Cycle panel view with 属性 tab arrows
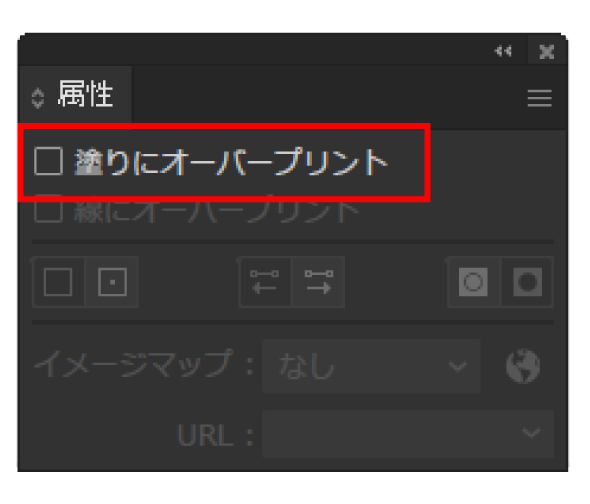Screen dimensions: 590x504 (38, 98)
